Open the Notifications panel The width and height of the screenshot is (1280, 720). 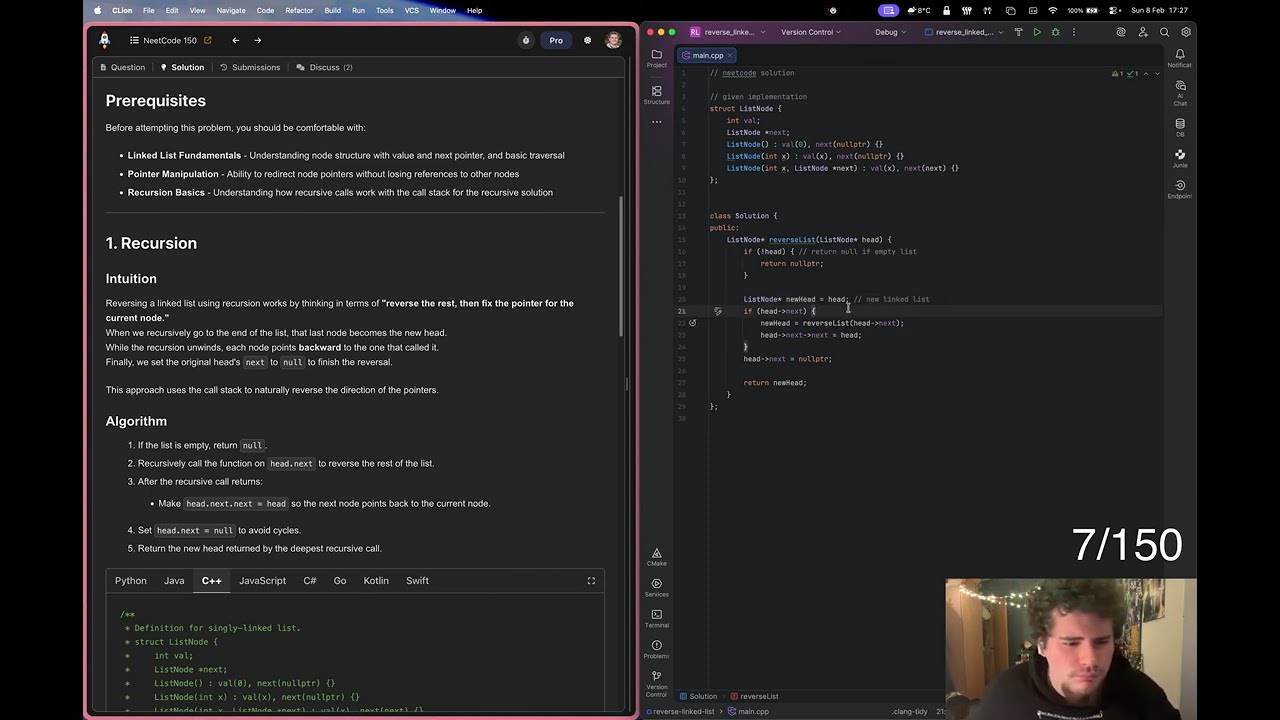(x=1180, y=58)
